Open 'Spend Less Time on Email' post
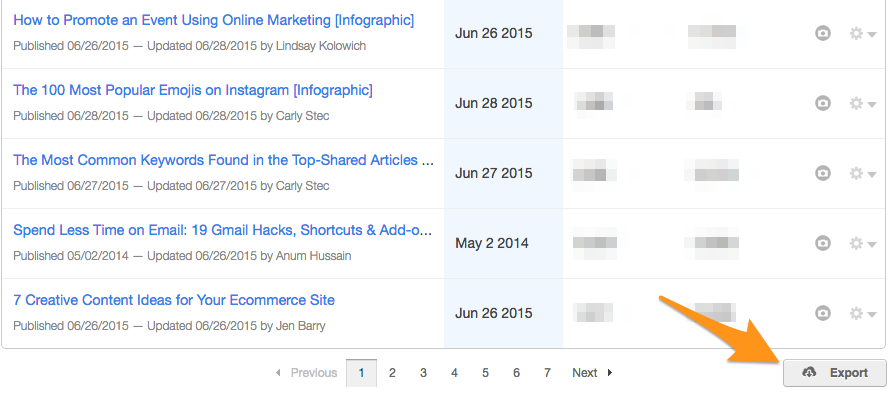 click(223, 230)
